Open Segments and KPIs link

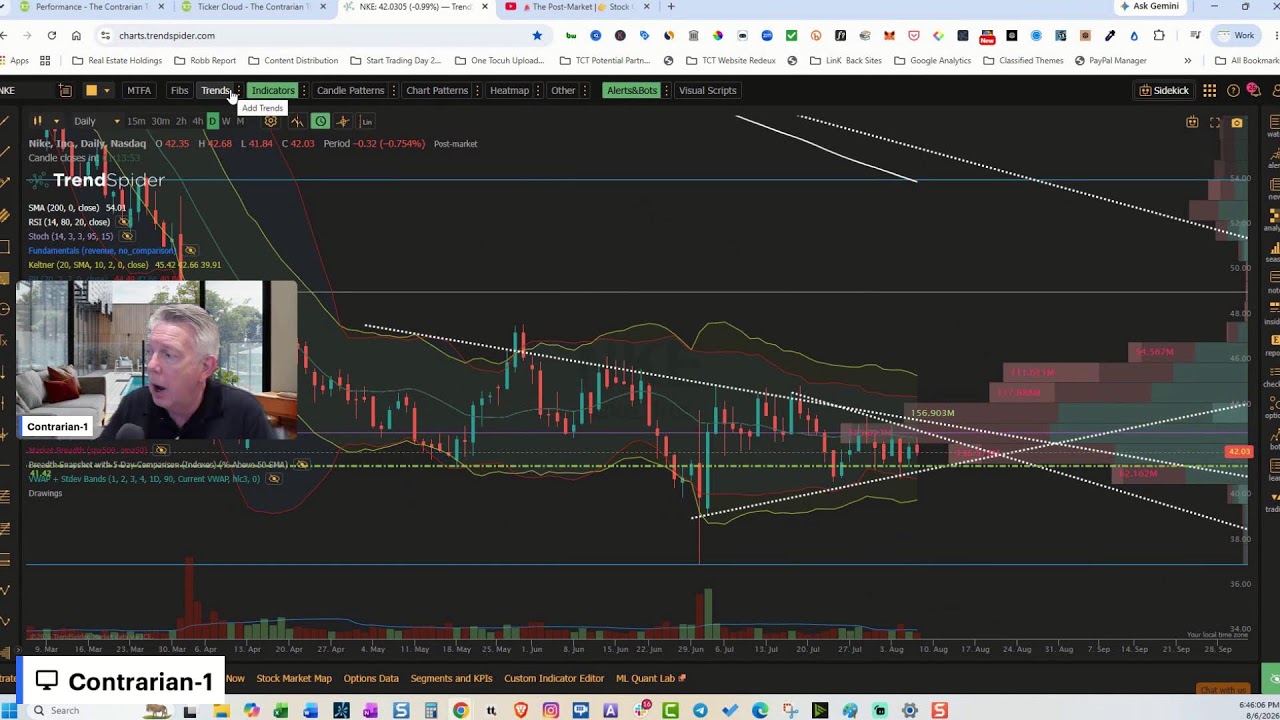click(451, 678)
